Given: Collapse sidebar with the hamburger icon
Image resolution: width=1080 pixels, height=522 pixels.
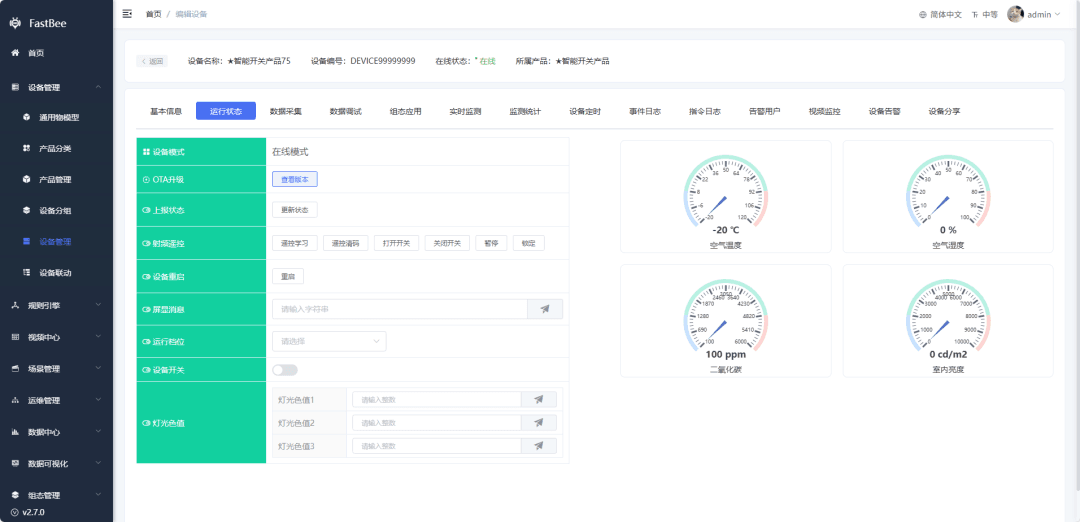Looking at the screenshot, I should [127, 14].
